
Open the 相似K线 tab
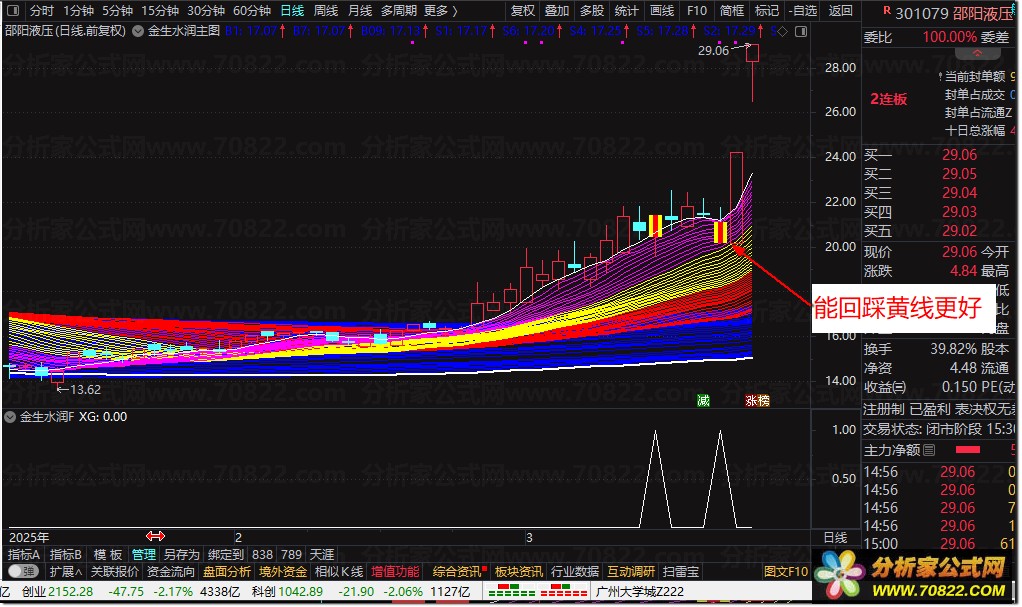click(x=339, y=571)
